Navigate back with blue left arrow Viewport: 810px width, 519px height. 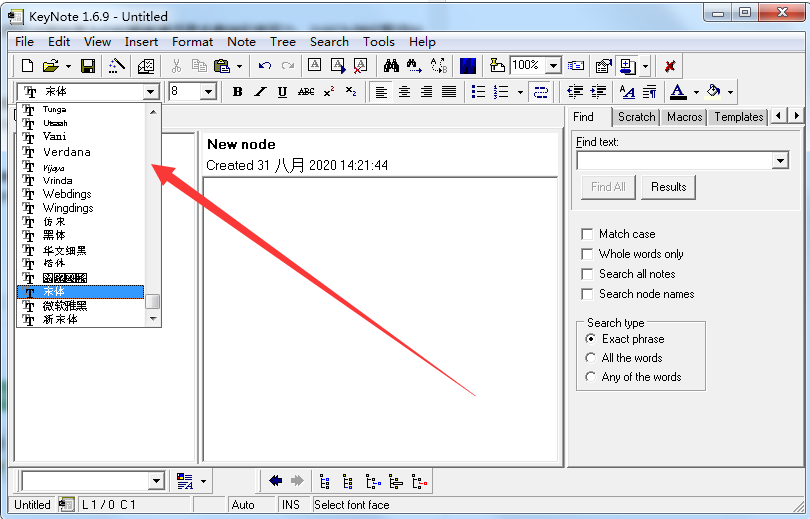click(x=275, y=481)
